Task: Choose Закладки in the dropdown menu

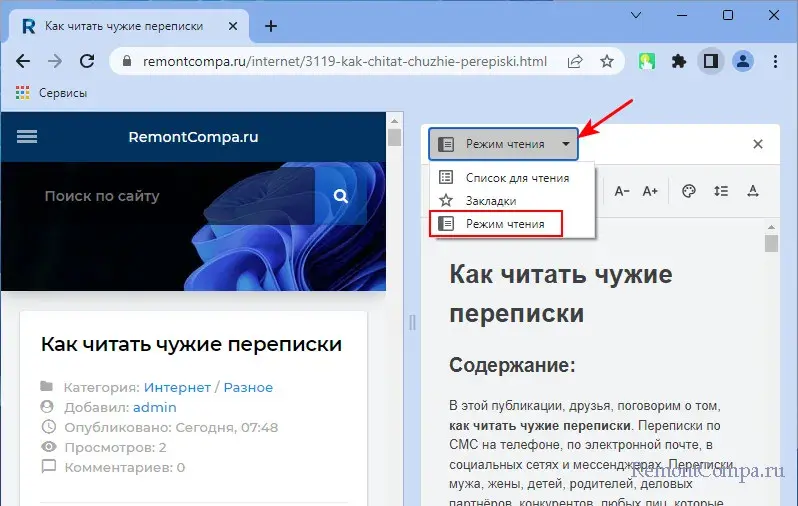Action: pyautogui.click(x=491, y=200)
